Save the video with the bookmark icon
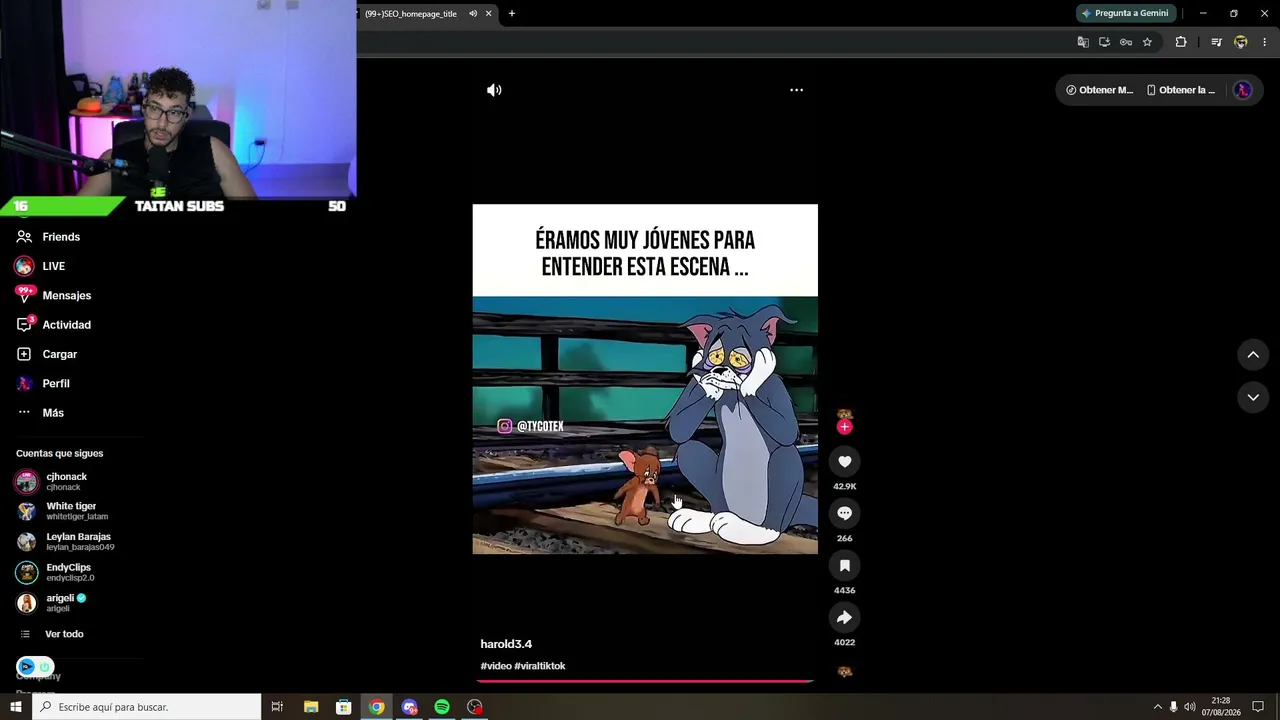The width and height of the screenshot is (1280, 720). pos(845,566)
